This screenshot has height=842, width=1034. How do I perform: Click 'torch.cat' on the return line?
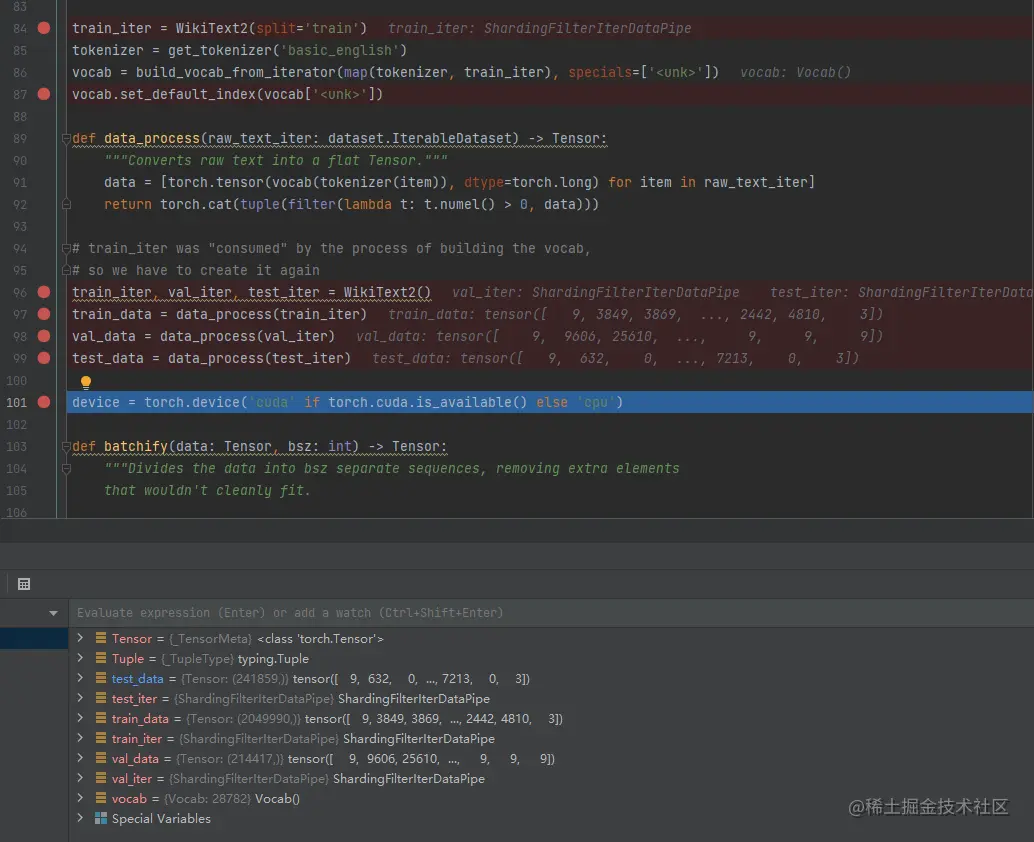tap(196, 204)
